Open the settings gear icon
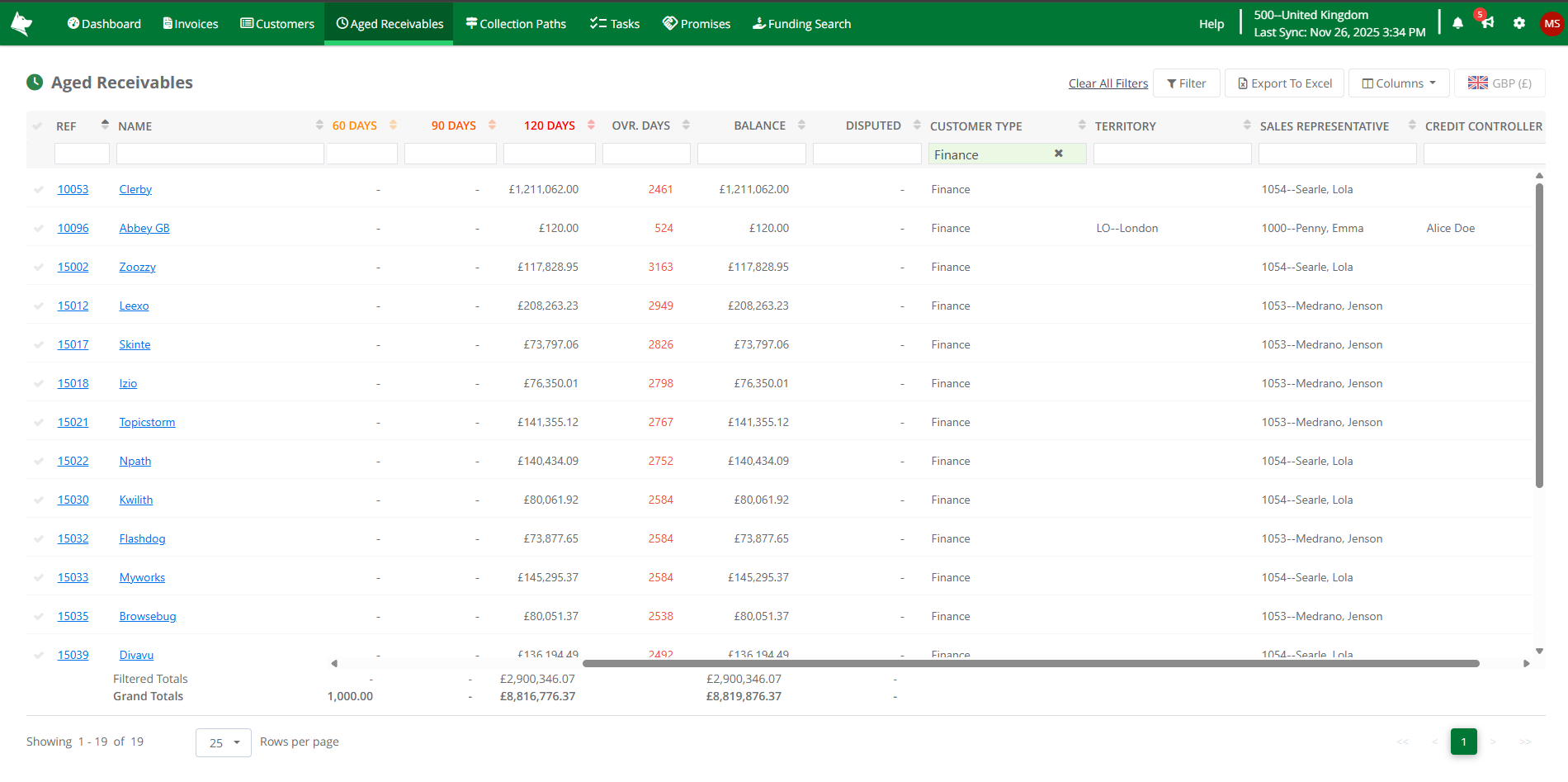 pos(1519,23)
